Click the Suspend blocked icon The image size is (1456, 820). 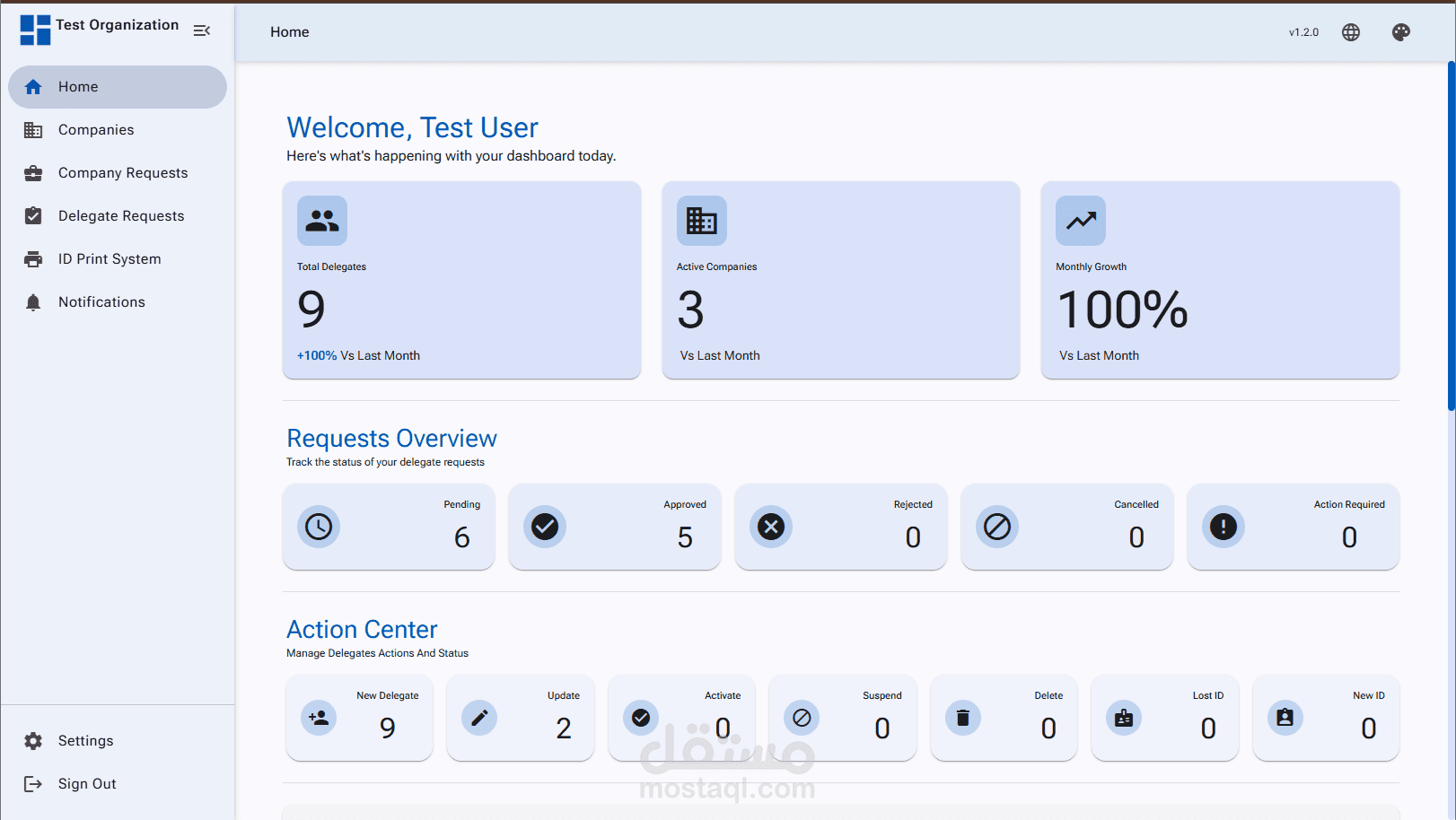[x=802, y=718]
